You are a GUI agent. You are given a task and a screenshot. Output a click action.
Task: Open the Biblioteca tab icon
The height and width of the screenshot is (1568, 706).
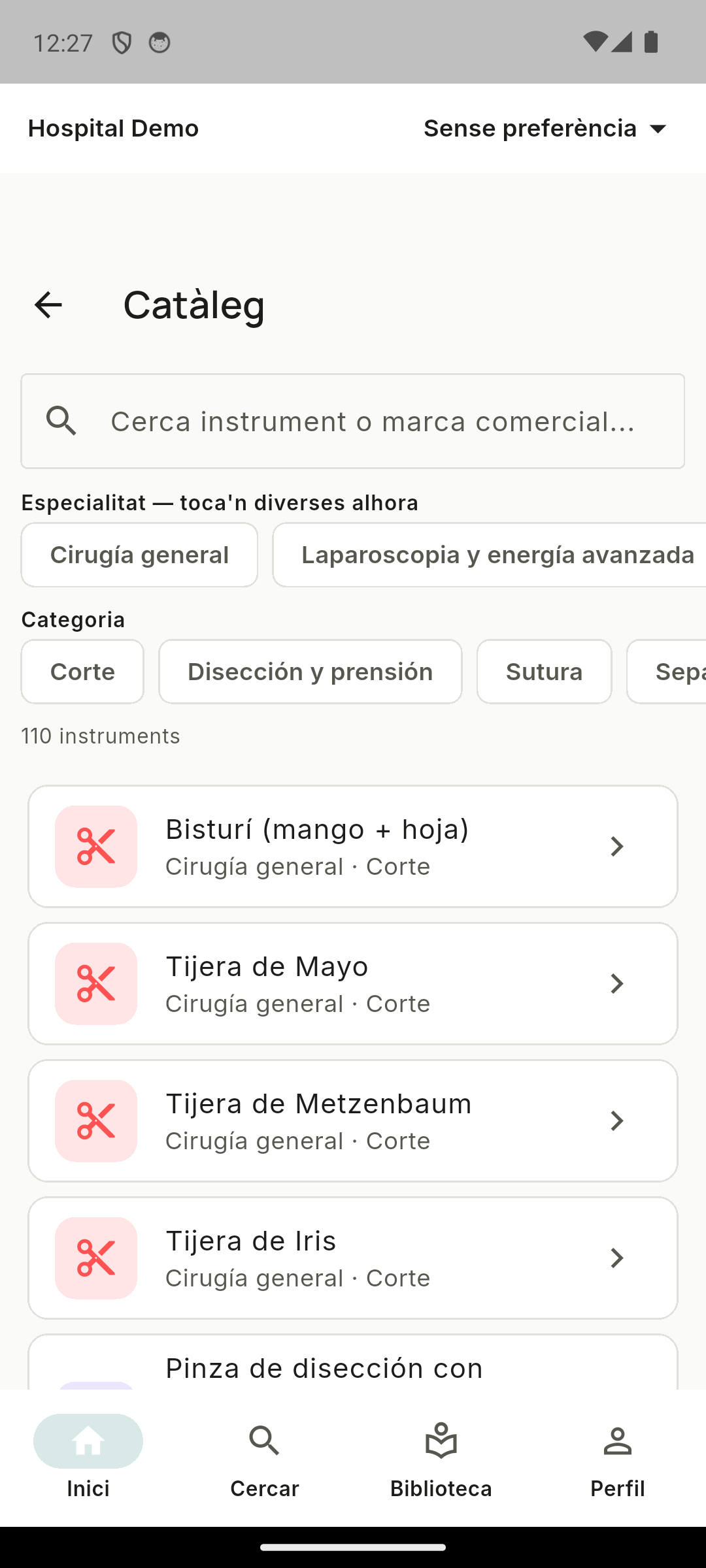(x=441, y=1441)
